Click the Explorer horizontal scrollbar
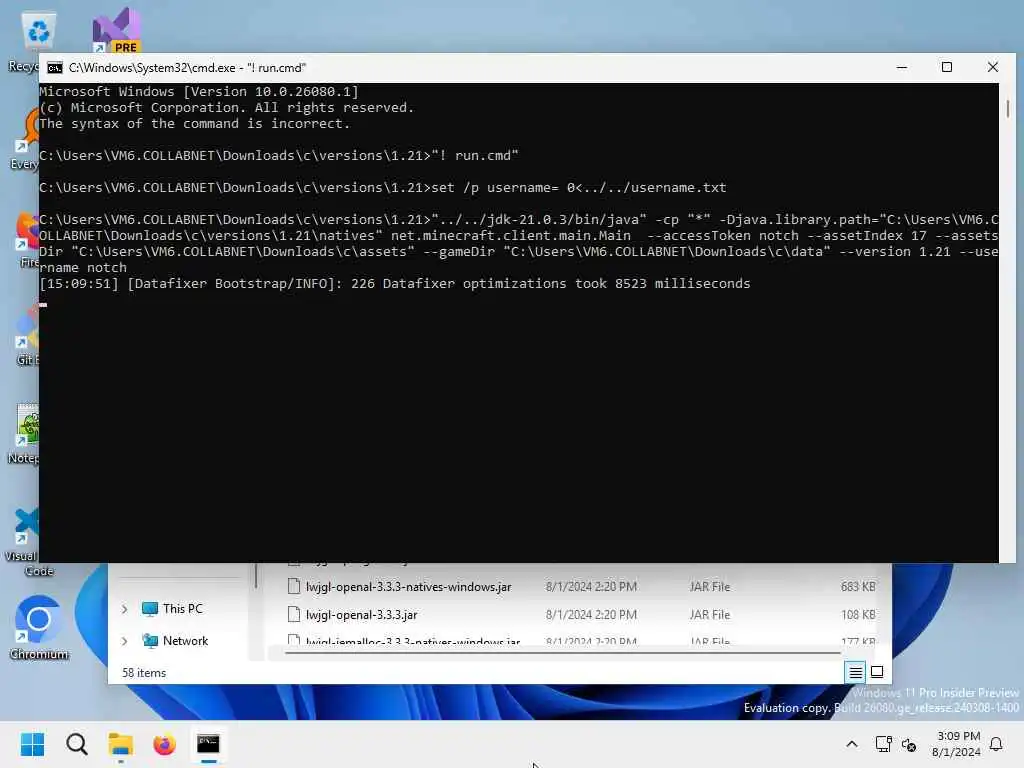 point(563,652)
